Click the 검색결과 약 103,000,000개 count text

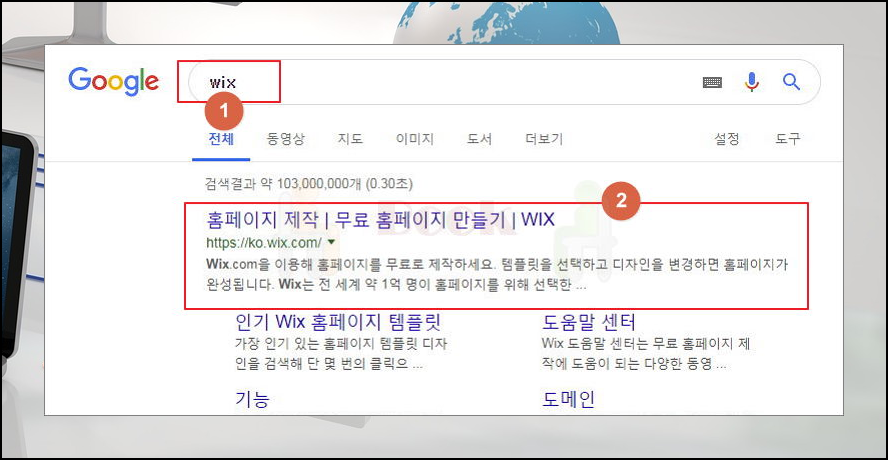[x=309, y=184]
